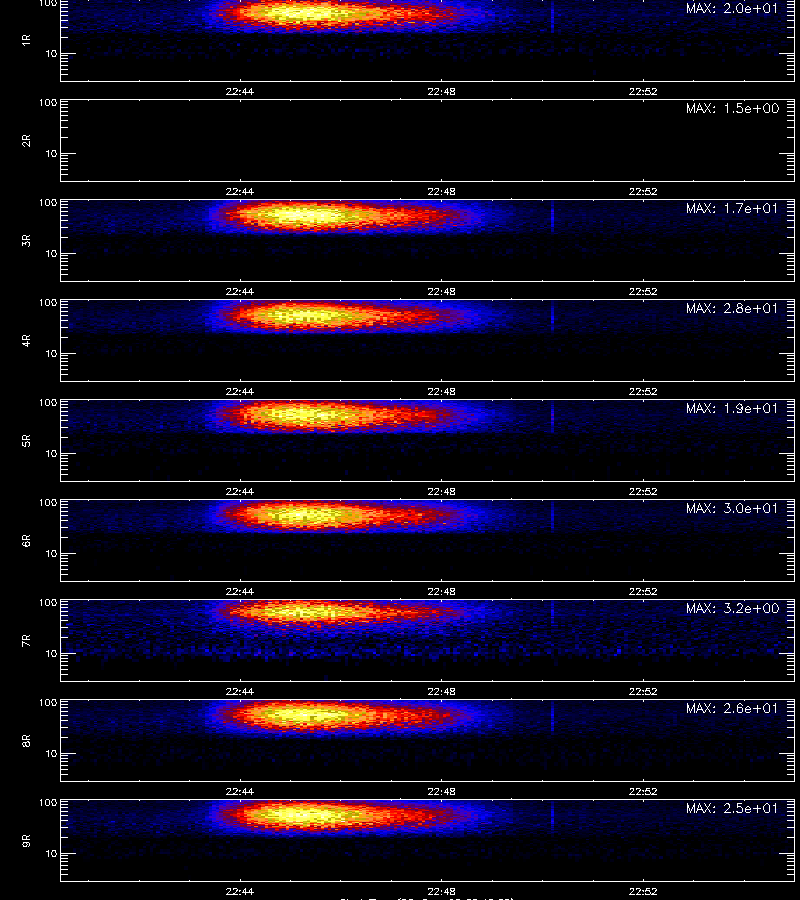This screenshot has height=900, width=800.
Task: Click the MAX: 2.6e+01 label in panel 8R
Action: point(732,708)
